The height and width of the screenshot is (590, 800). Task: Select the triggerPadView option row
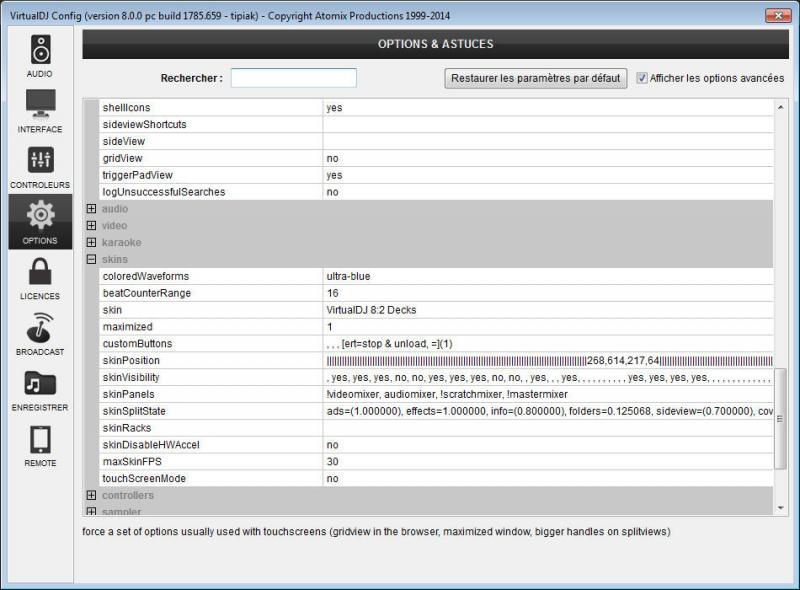click(x=436, y=175)
